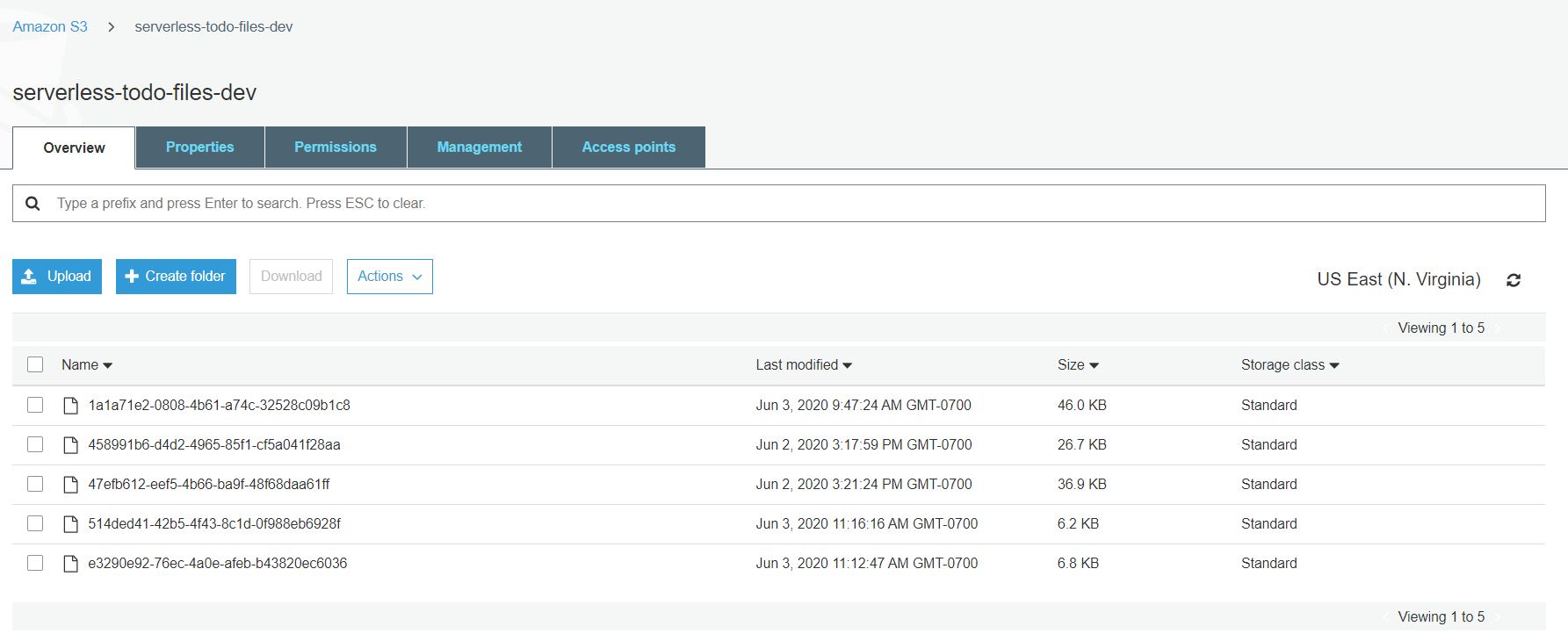
Task: Click date Jun 2, 2020 3:21:24 PM
Action: (863, 484)
